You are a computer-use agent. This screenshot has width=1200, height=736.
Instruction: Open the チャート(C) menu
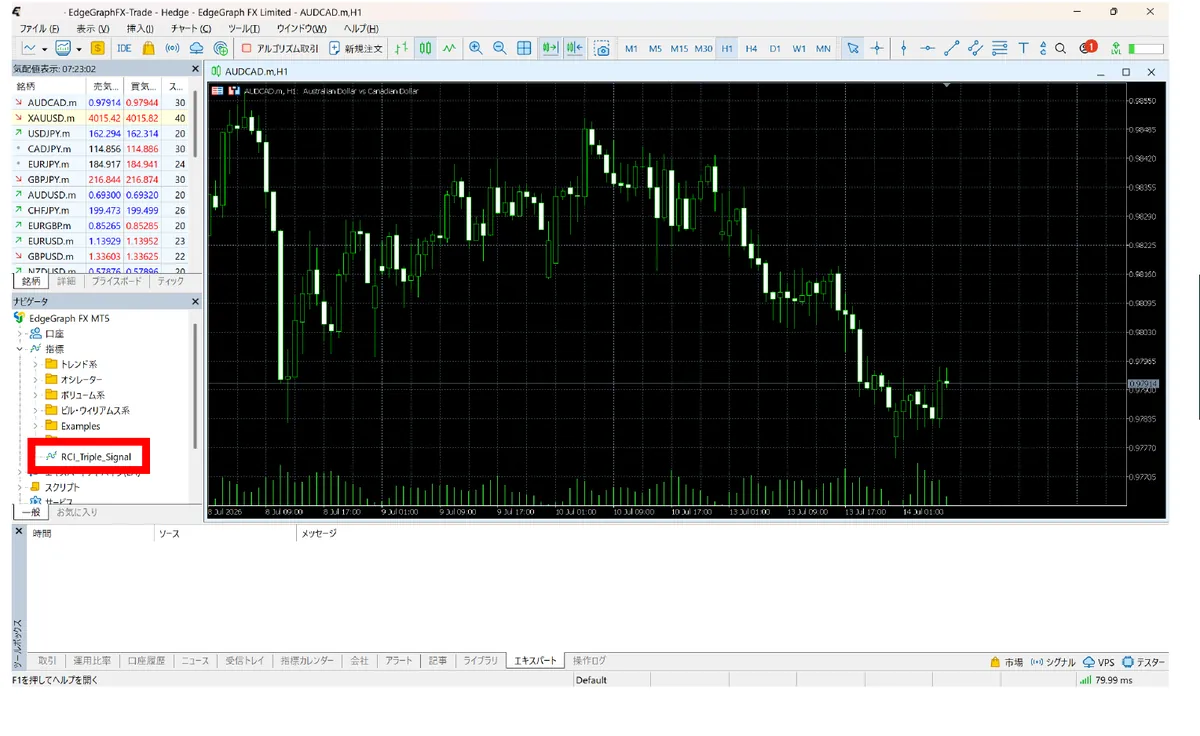(190, 28)
